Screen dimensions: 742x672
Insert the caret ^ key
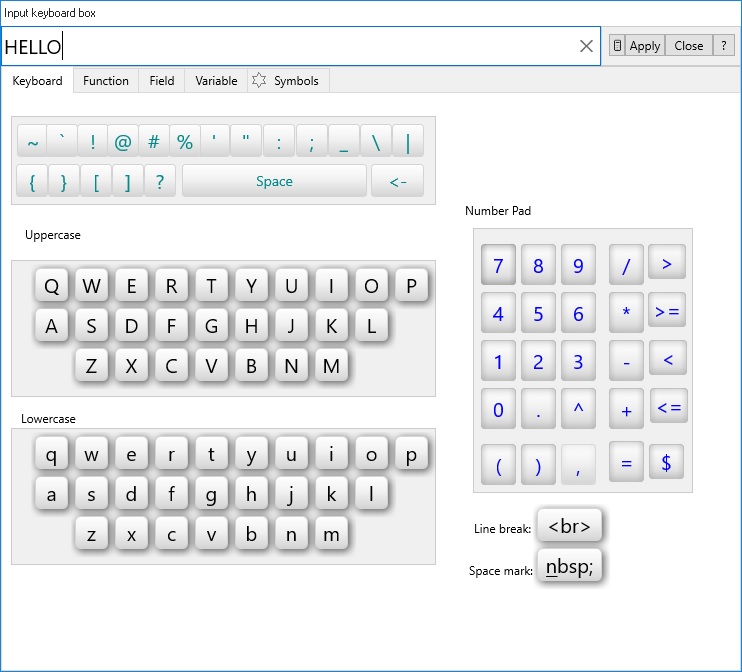tap(578, 409)
